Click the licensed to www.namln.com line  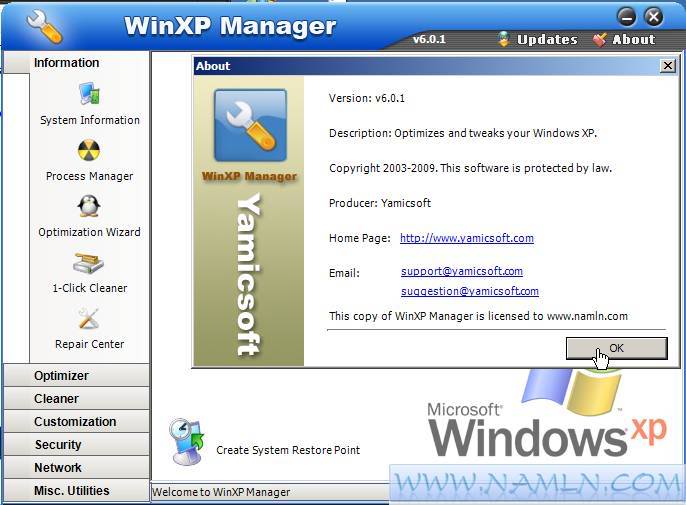(478, 316)
